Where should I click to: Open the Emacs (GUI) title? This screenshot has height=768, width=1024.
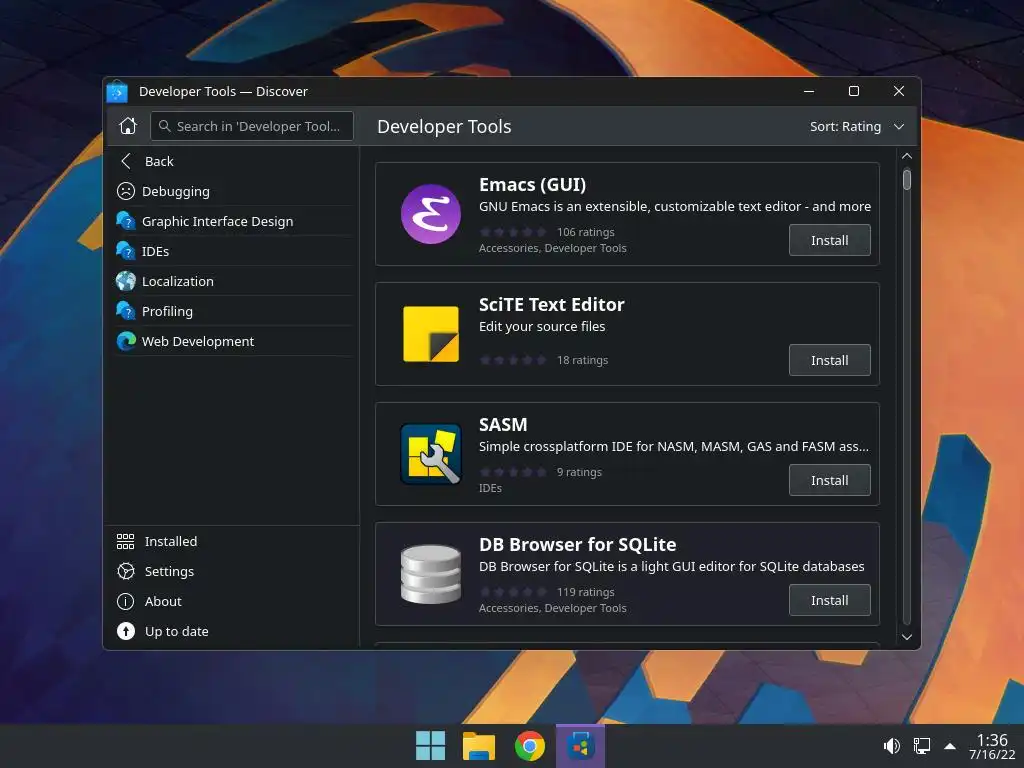click(532, 185)
